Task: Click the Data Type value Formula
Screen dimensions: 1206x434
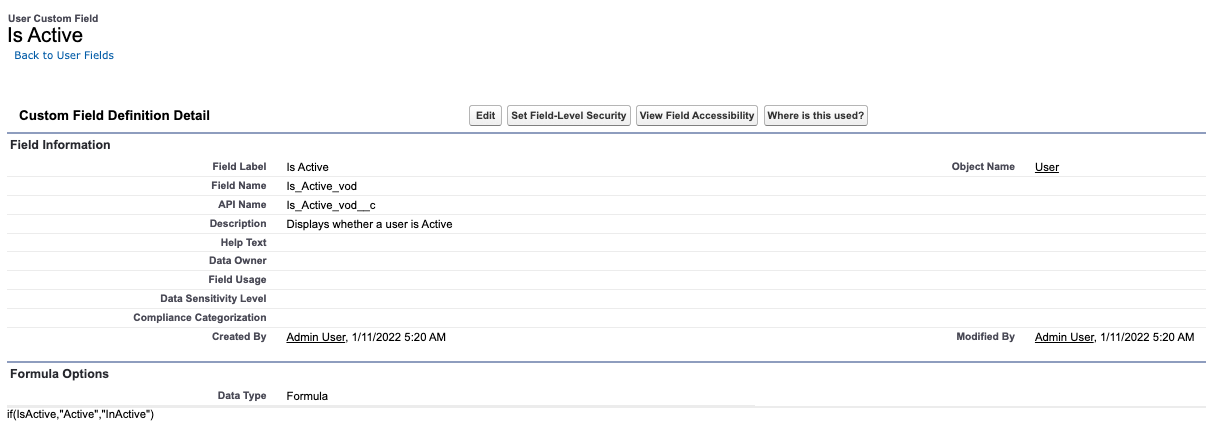Action: pos(307,396)
